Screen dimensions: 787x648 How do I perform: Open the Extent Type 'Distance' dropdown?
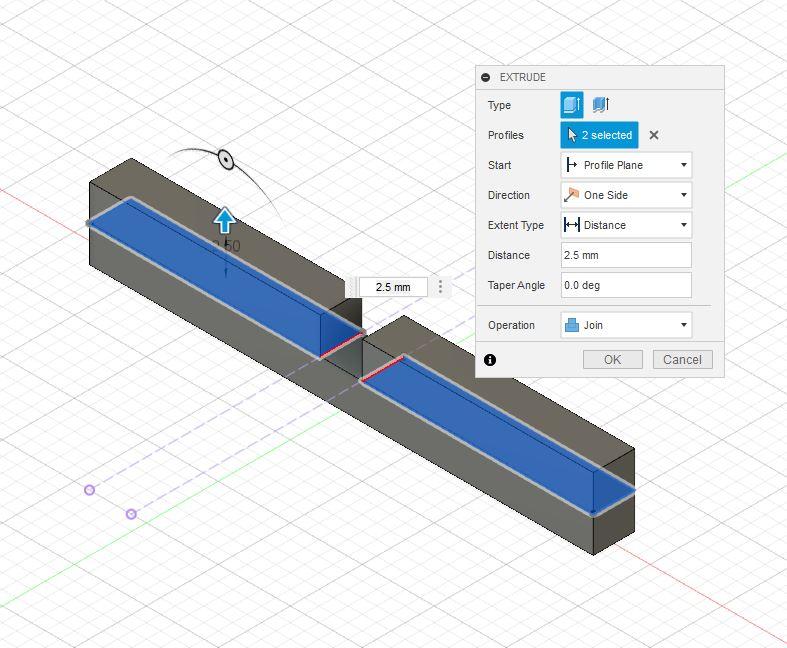(626, 225)
